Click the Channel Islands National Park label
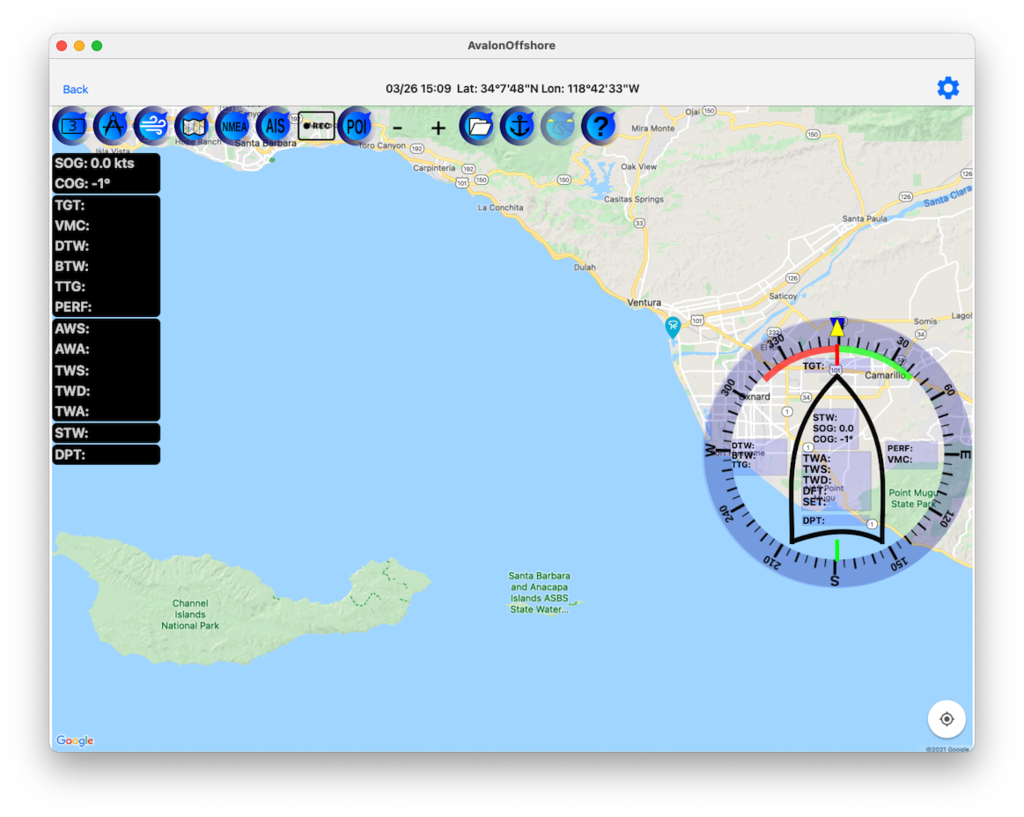 point(190,615)
